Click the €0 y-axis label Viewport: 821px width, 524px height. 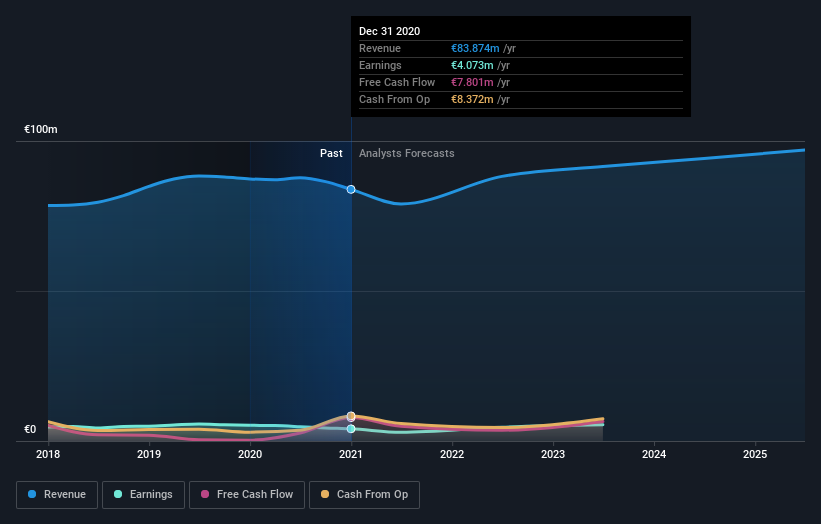click(30, 429)
